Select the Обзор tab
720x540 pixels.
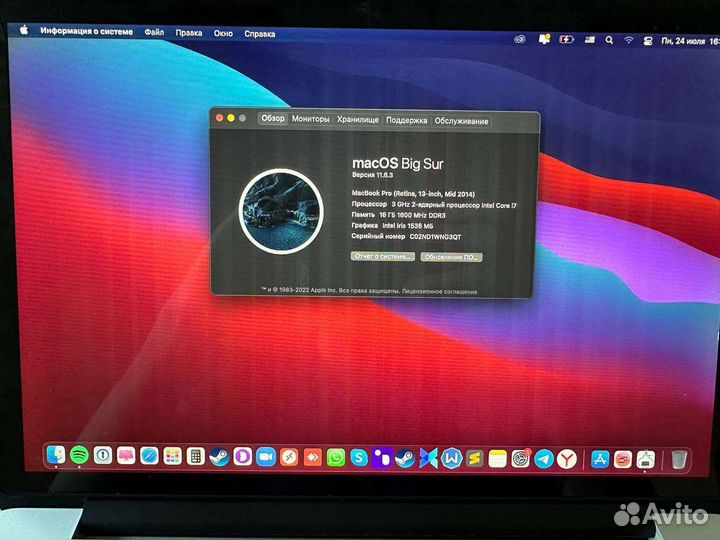pyautogui.click(x=273, y=118)
